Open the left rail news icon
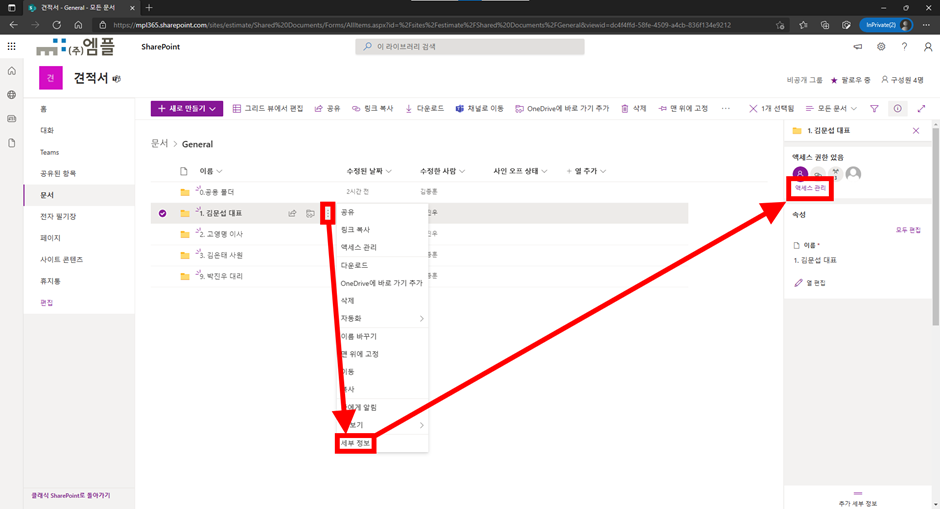The image size is (940, 509). (x=11, y=119)
